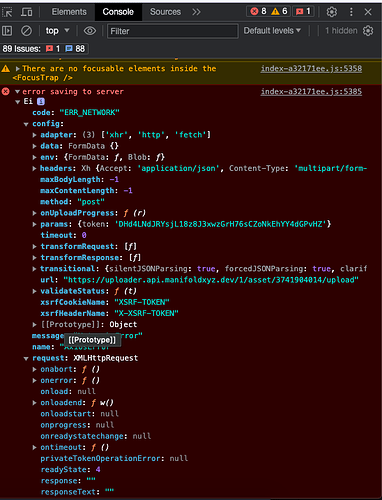Show more tabs with the double chevron
This screenshot has height=500, width=382.
point(196,12)
